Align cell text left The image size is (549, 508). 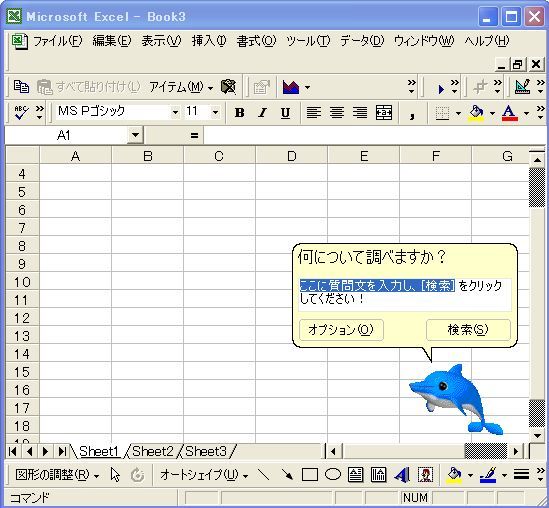click(314, 113)
